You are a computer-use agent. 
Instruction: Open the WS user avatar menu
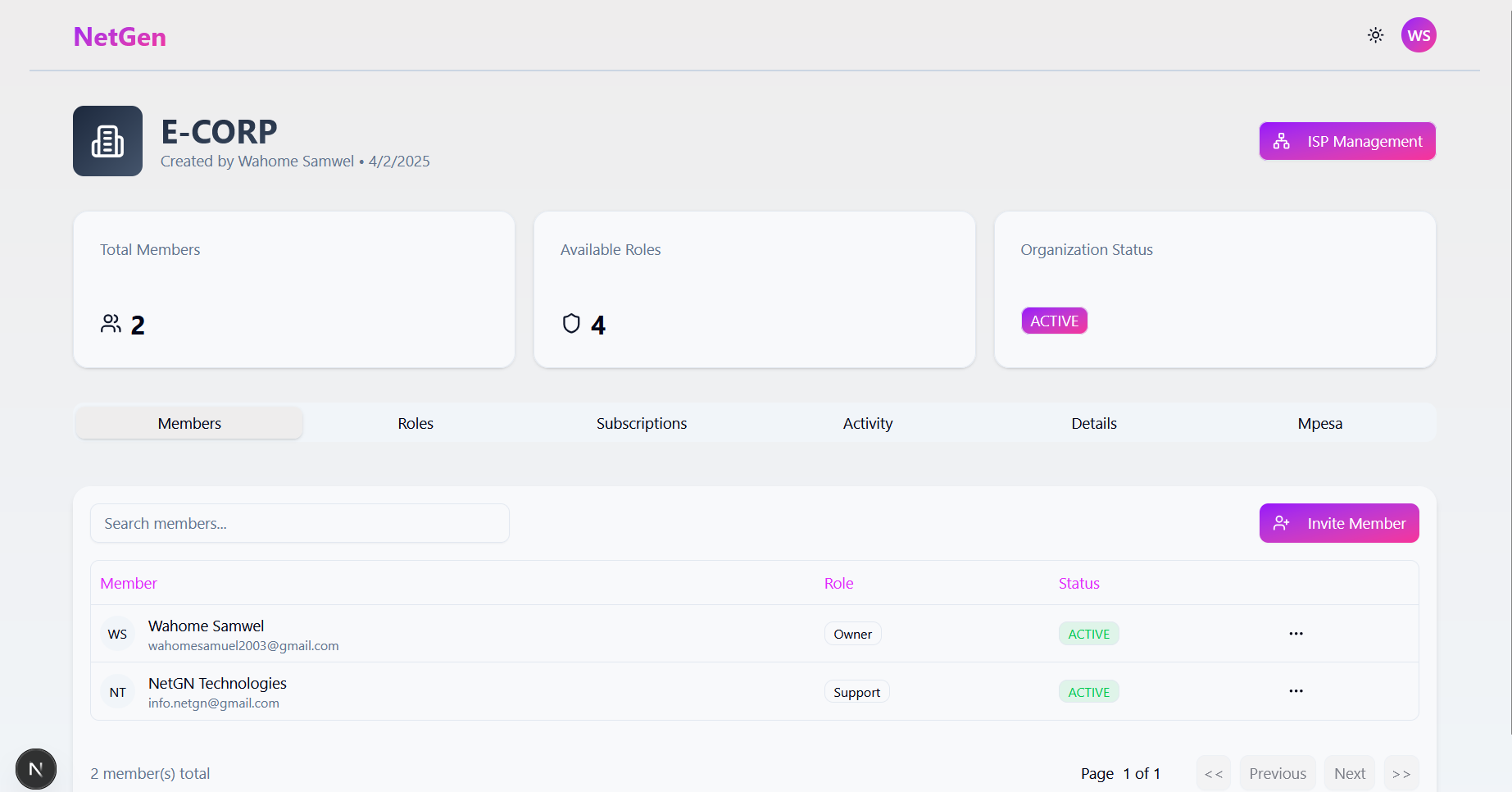pyautogui.click(x=1419, y=35)
